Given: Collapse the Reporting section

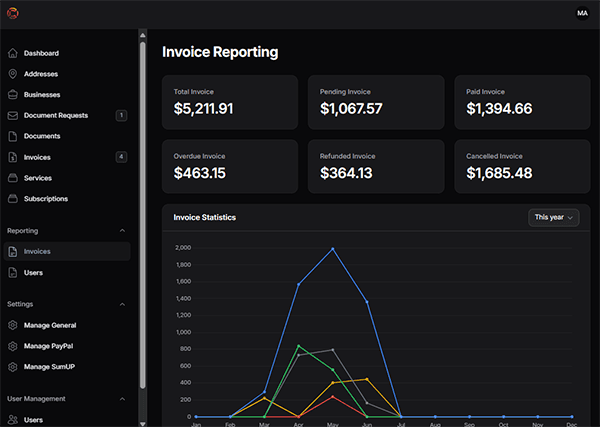Looking at the screenshot, I should coord(122,231).
